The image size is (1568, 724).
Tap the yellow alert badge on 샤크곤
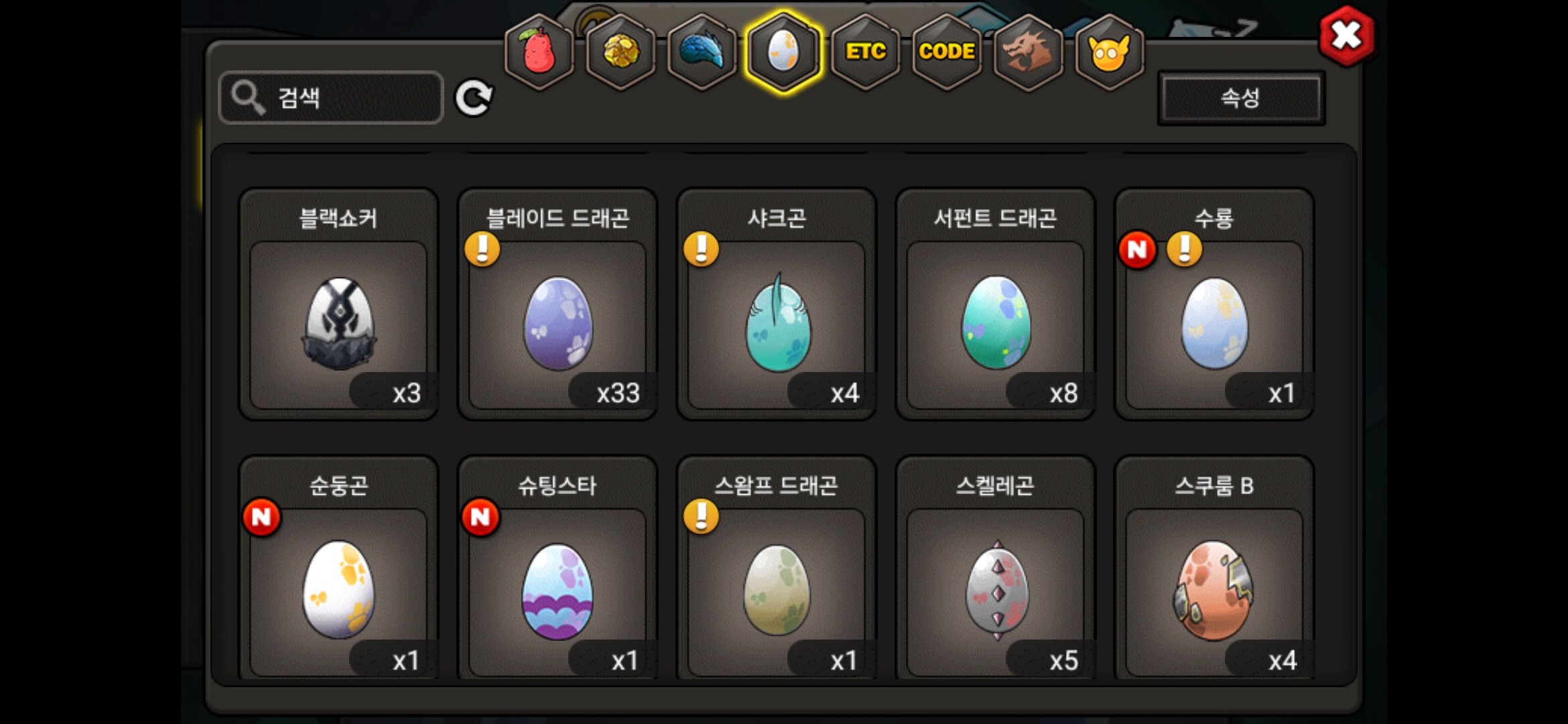pos(701,249)
